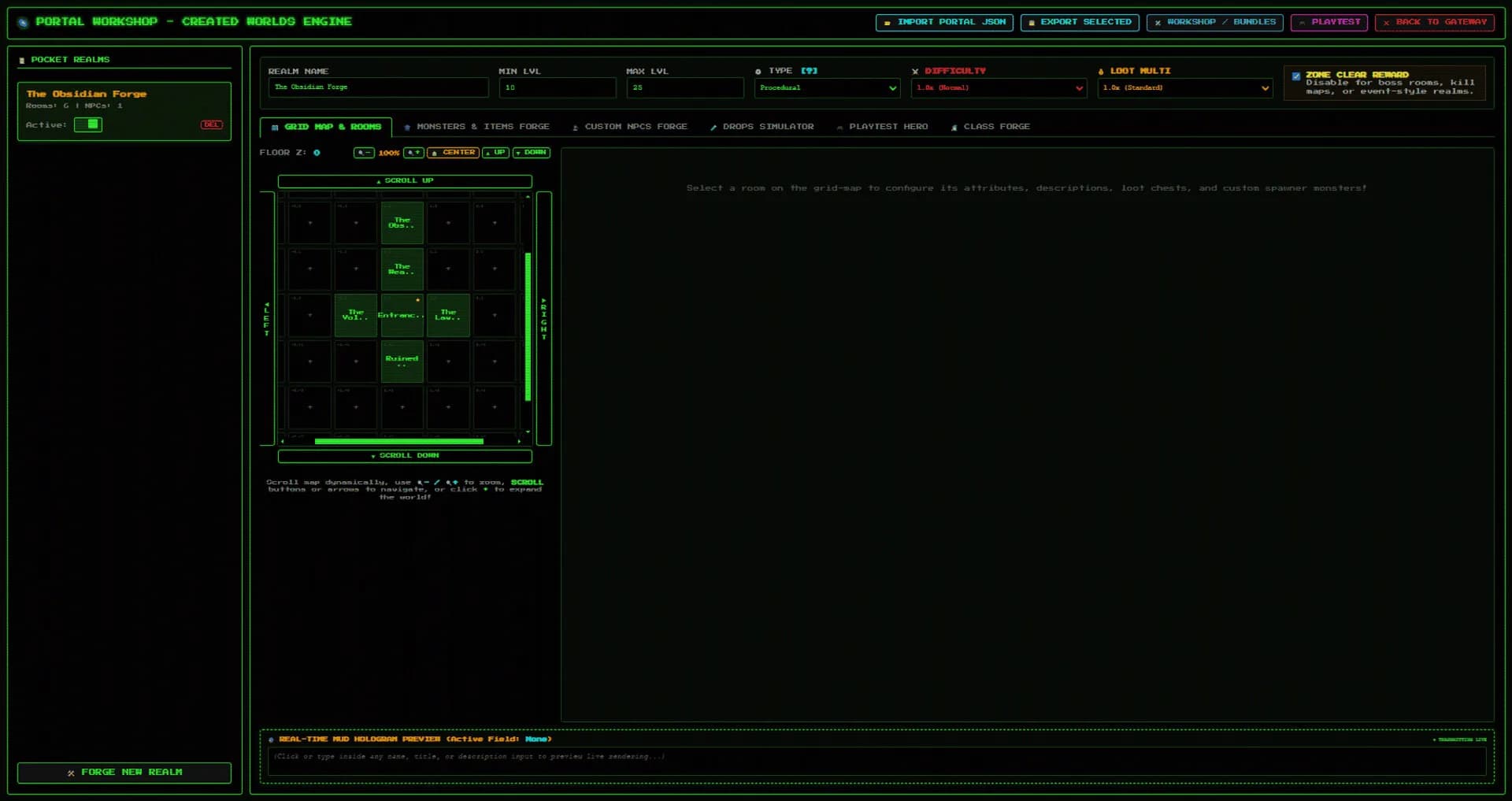
Task: Select The Obsidian Forge realm card
Action: 124,111
